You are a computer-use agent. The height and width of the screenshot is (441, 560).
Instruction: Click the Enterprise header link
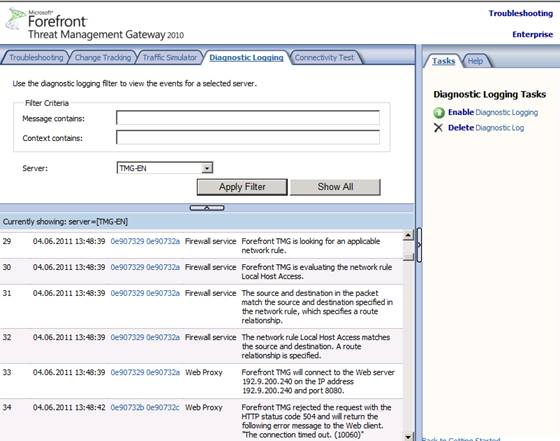pyautogui.click(x=532, y=35)
